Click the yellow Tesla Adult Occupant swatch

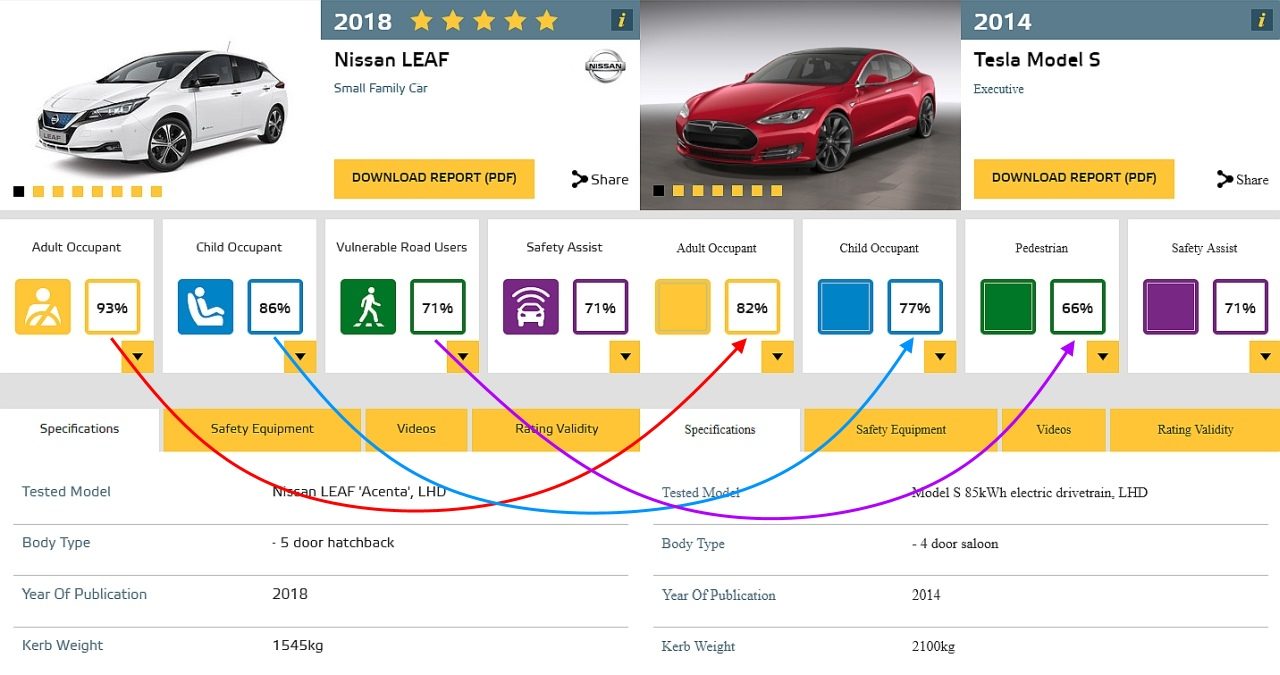tap(683, 307)
